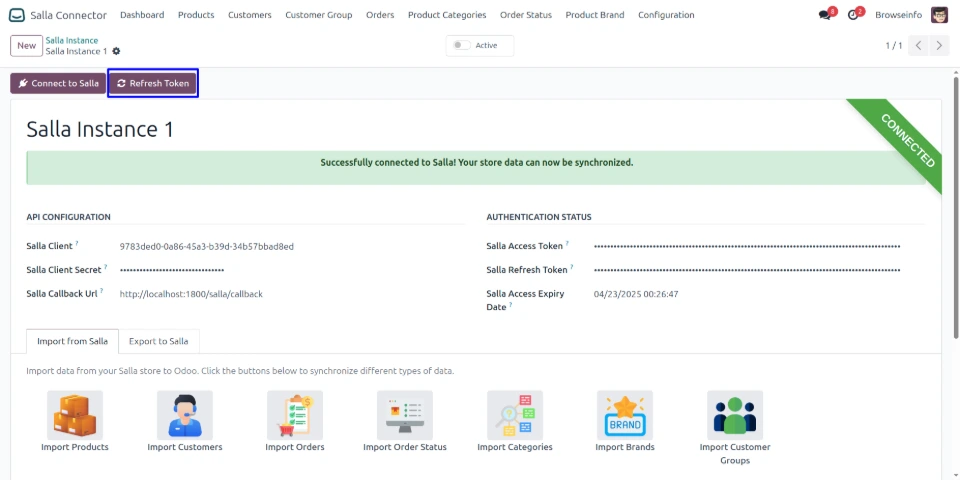Toggle the Active switch

point(460,45)
